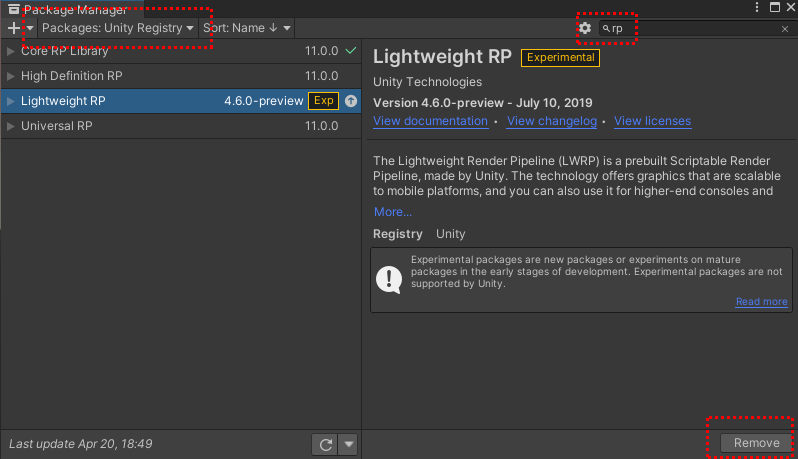Open the Sort: Name dropdown
798x459 pixels.
247,28
